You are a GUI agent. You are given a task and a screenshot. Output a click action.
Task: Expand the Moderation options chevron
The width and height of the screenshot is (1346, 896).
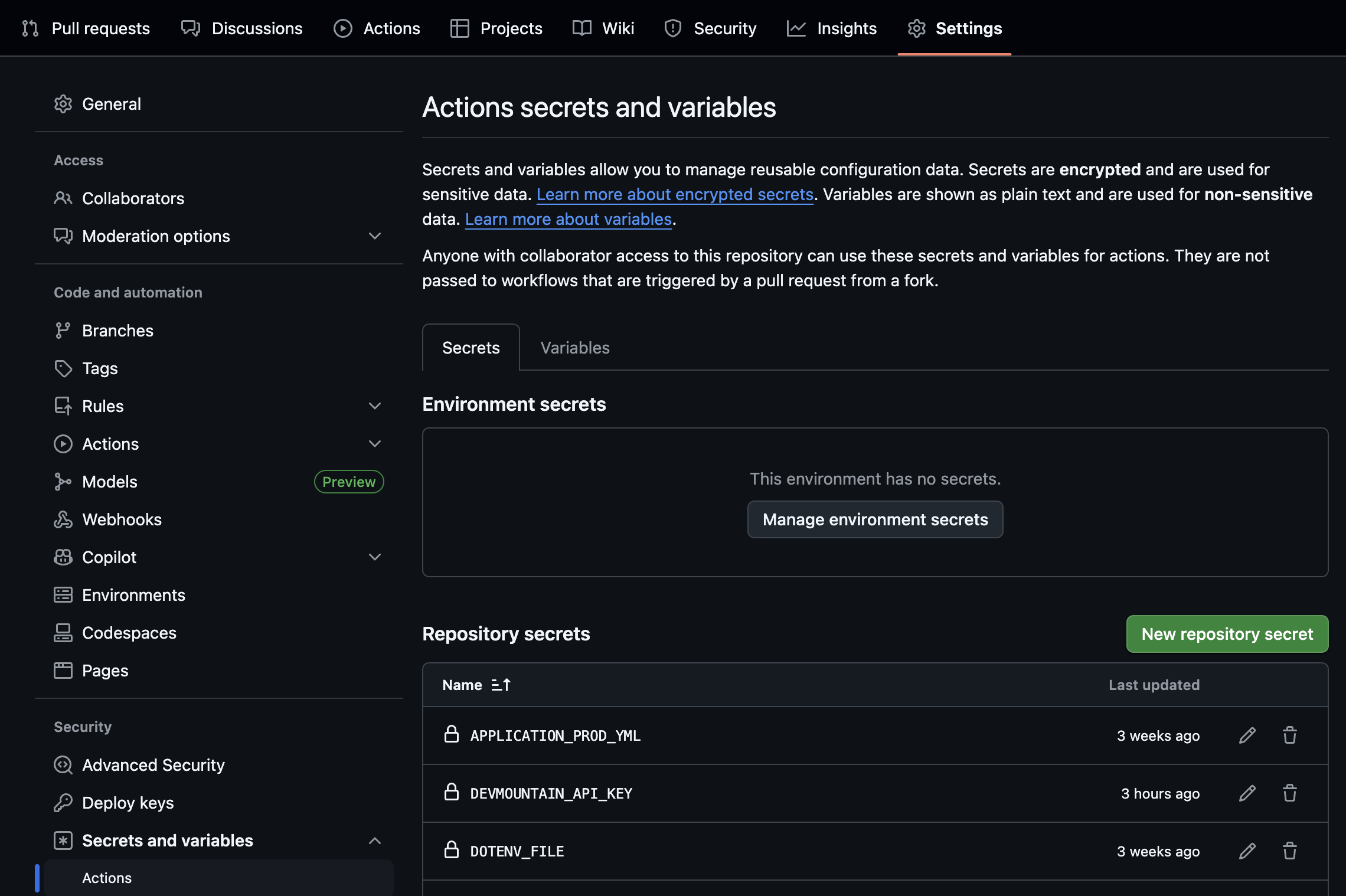[x=374, y=236]
